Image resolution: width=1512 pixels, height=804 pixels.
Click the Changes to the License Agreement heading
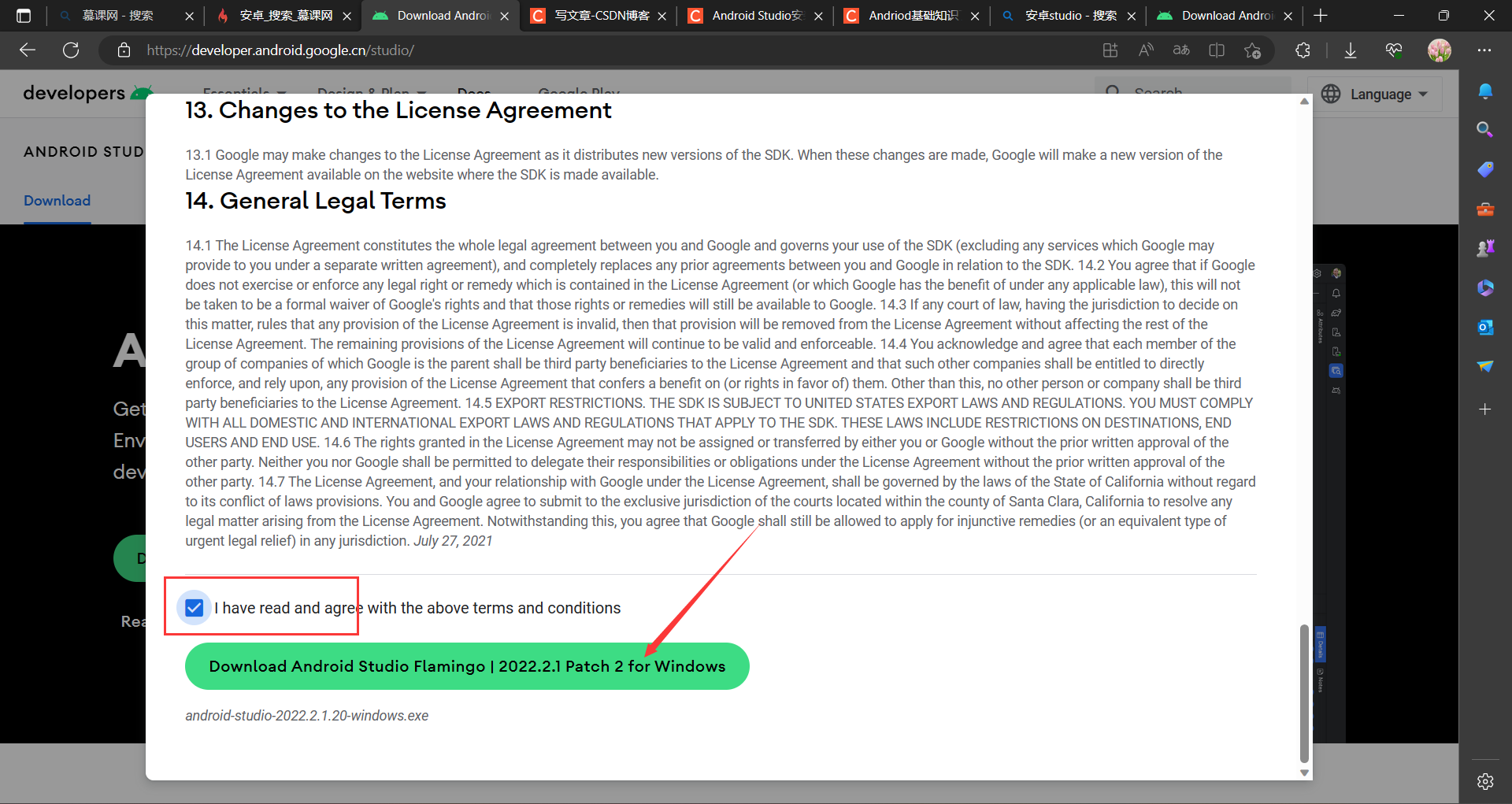(x=398, y=110)
